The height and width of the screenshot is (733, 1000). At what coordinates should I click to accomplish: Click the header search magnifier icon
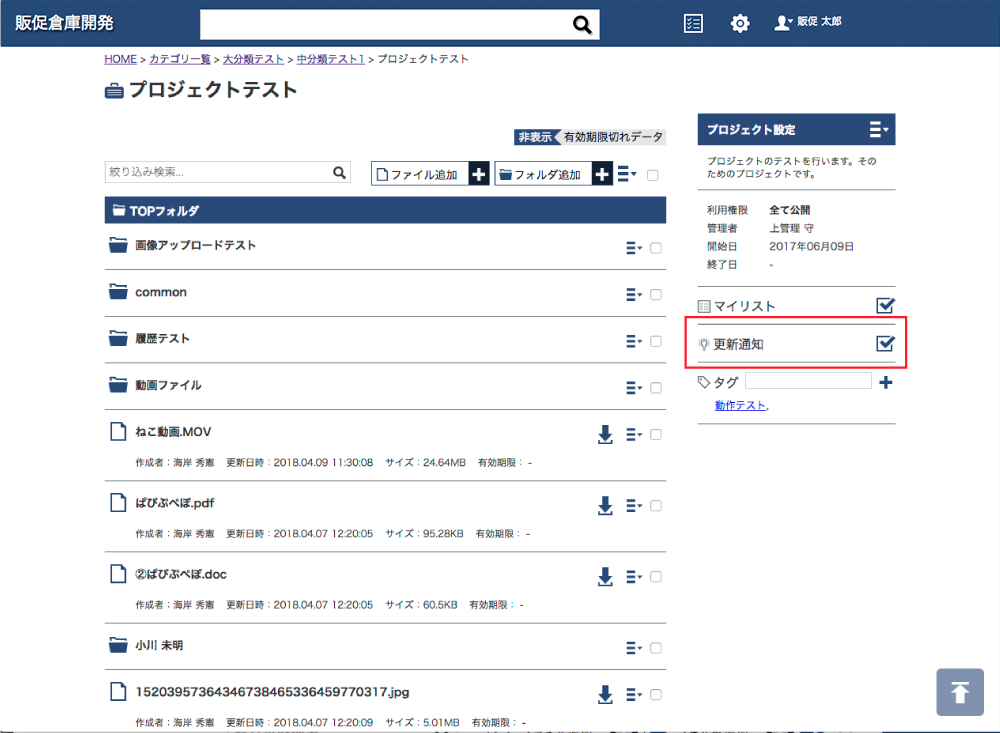click(x=582, y=24)
